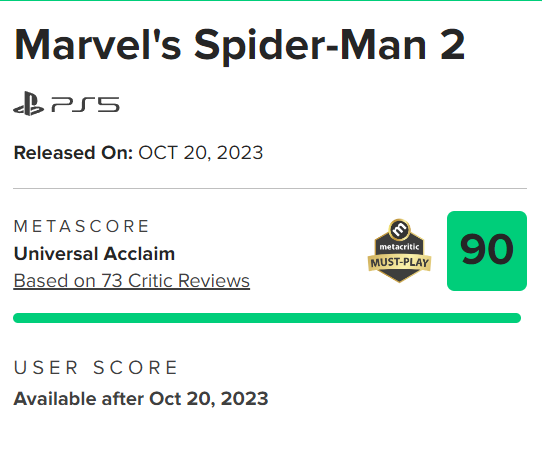Click the '73' number in critic reviews link
Screen dimensions: 542x454
[112, 280]
